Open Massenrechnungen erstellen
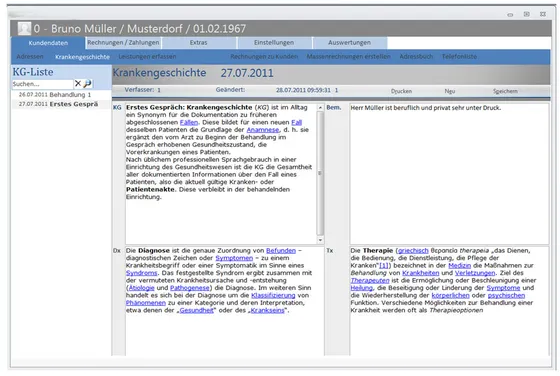 [x=348, y=56]
